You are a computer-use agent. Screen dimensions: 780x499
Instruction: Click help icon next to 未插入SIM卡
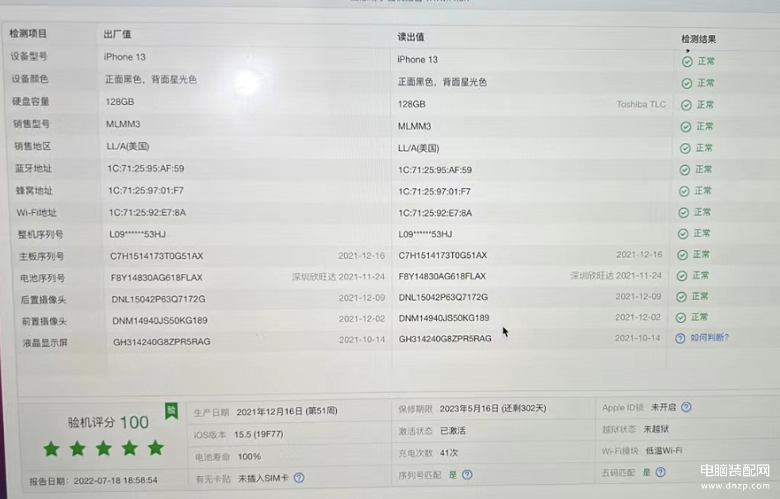[x=299, y=478]
